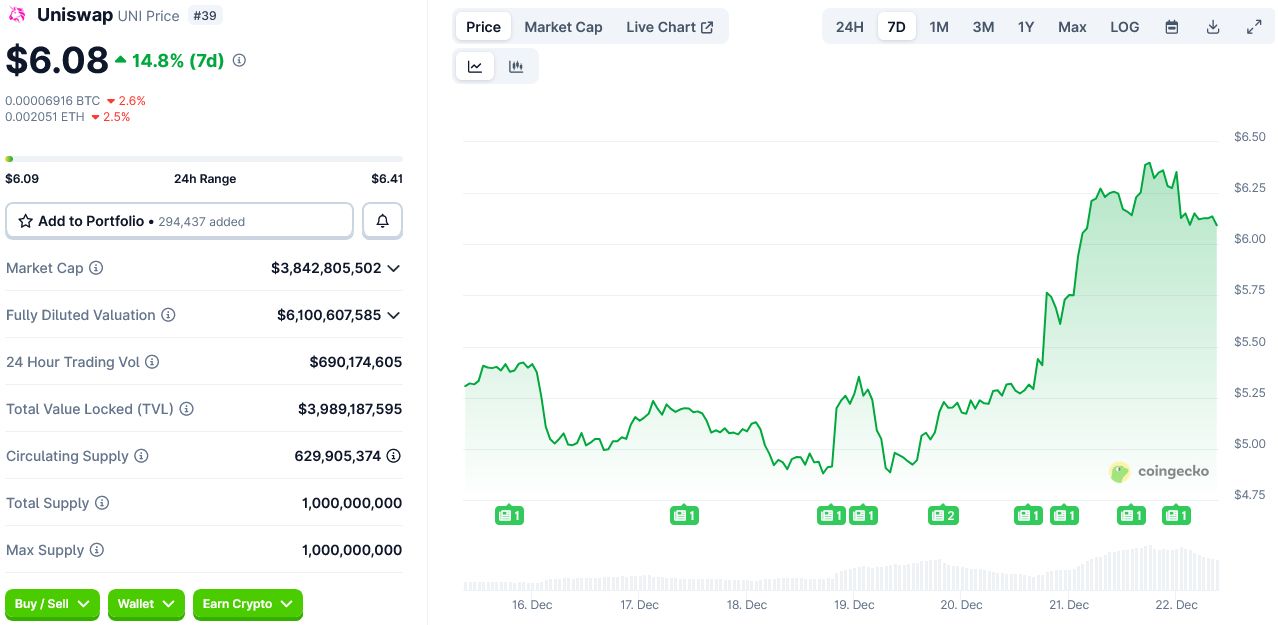Screen dimensions: 1278x625
Task: Open the date range calendar icon
Action: click(1170, 27)
